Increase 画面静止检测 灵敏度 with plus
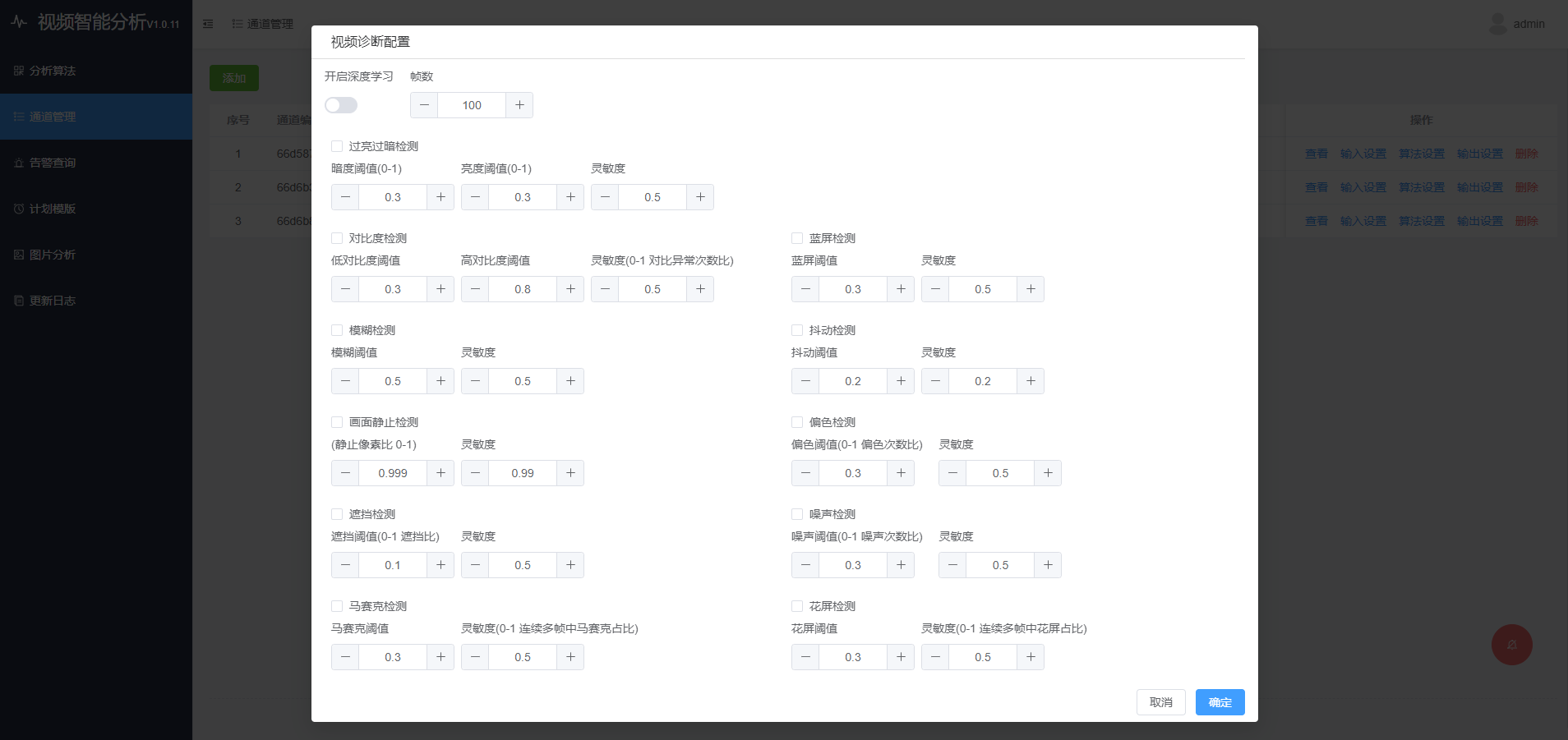This screenshot has height=740, width=1568. [570, 473]
